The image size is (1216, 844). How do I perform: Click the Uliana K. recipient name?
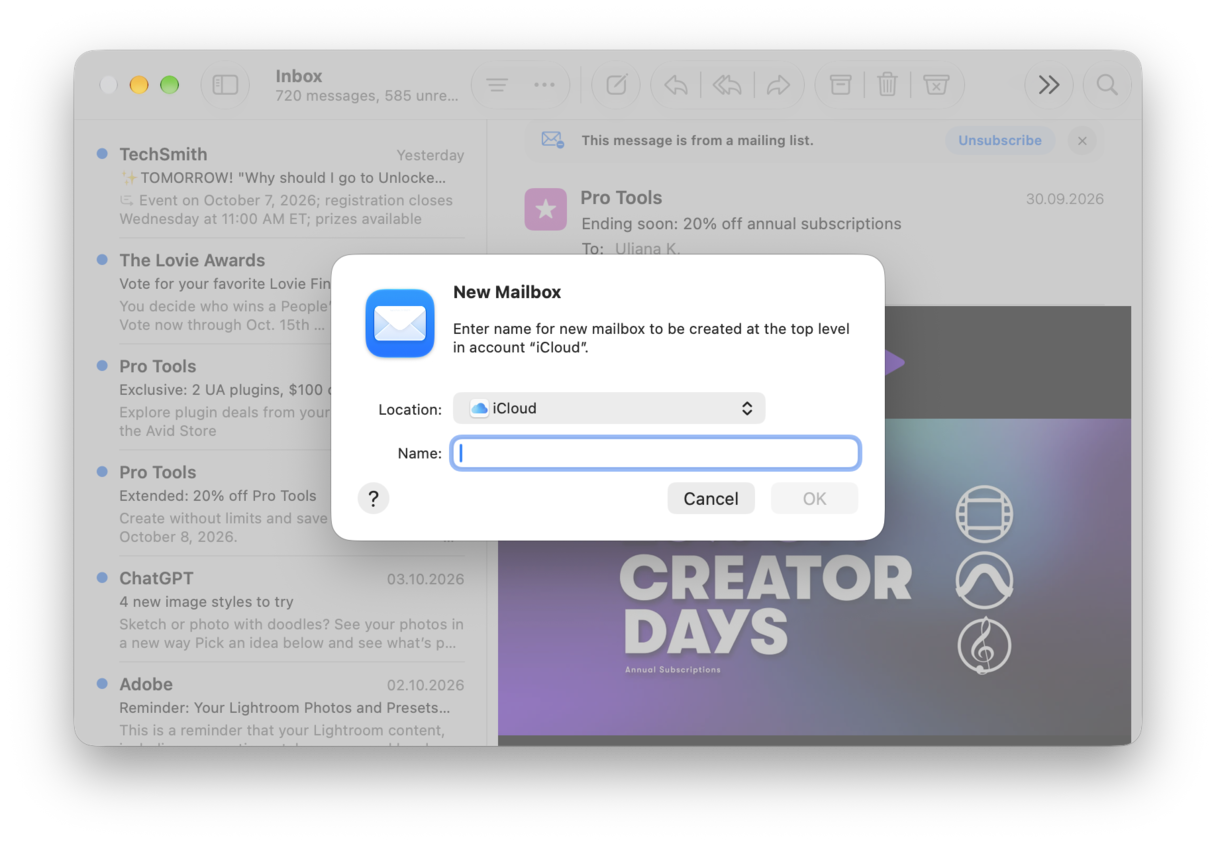(647, 248)
